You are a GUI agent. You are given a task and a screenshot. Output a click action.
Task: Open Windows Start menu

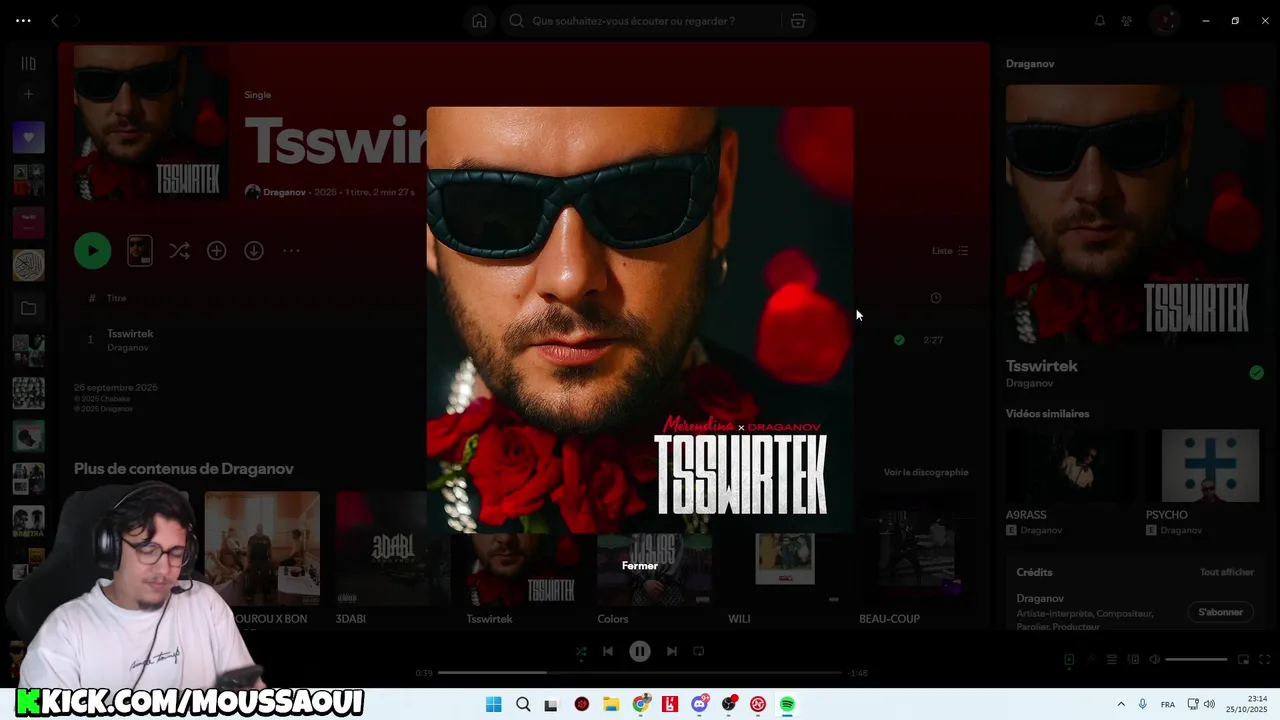(493, 704)
